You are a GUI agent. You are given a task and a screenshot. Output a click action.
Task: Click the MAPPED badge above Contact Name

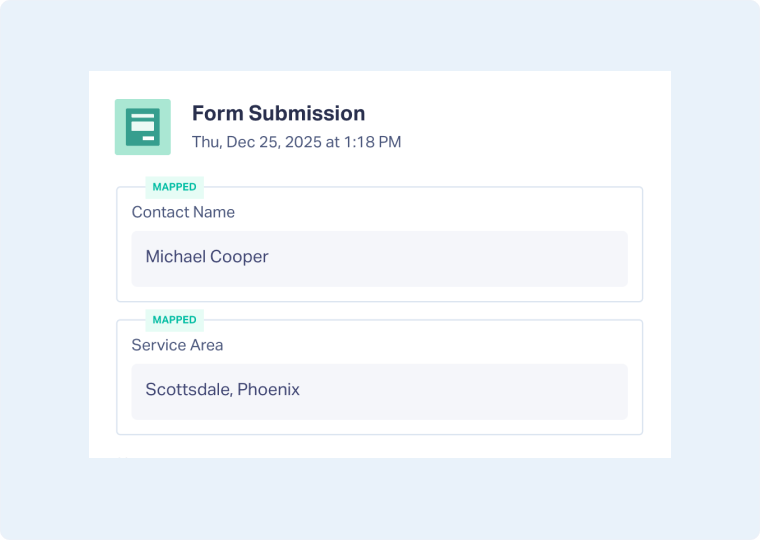pos(174,187)
